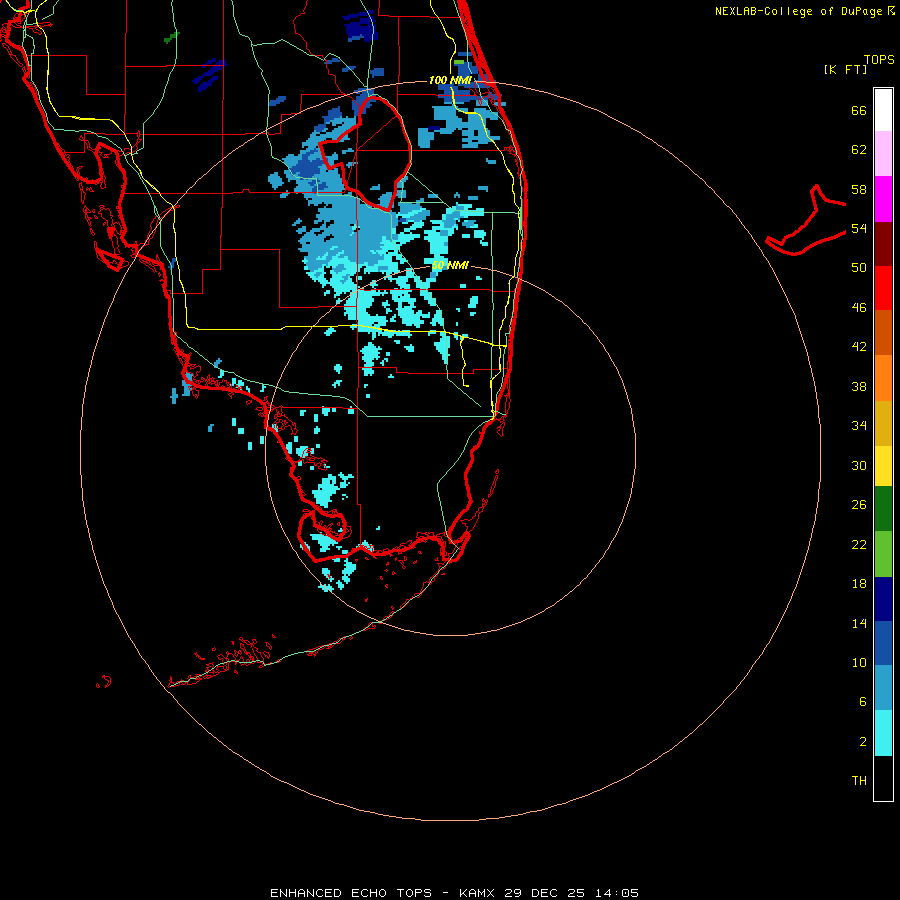Select the light pink legend color band
This screenshot has height=900, width=900.
883,153
